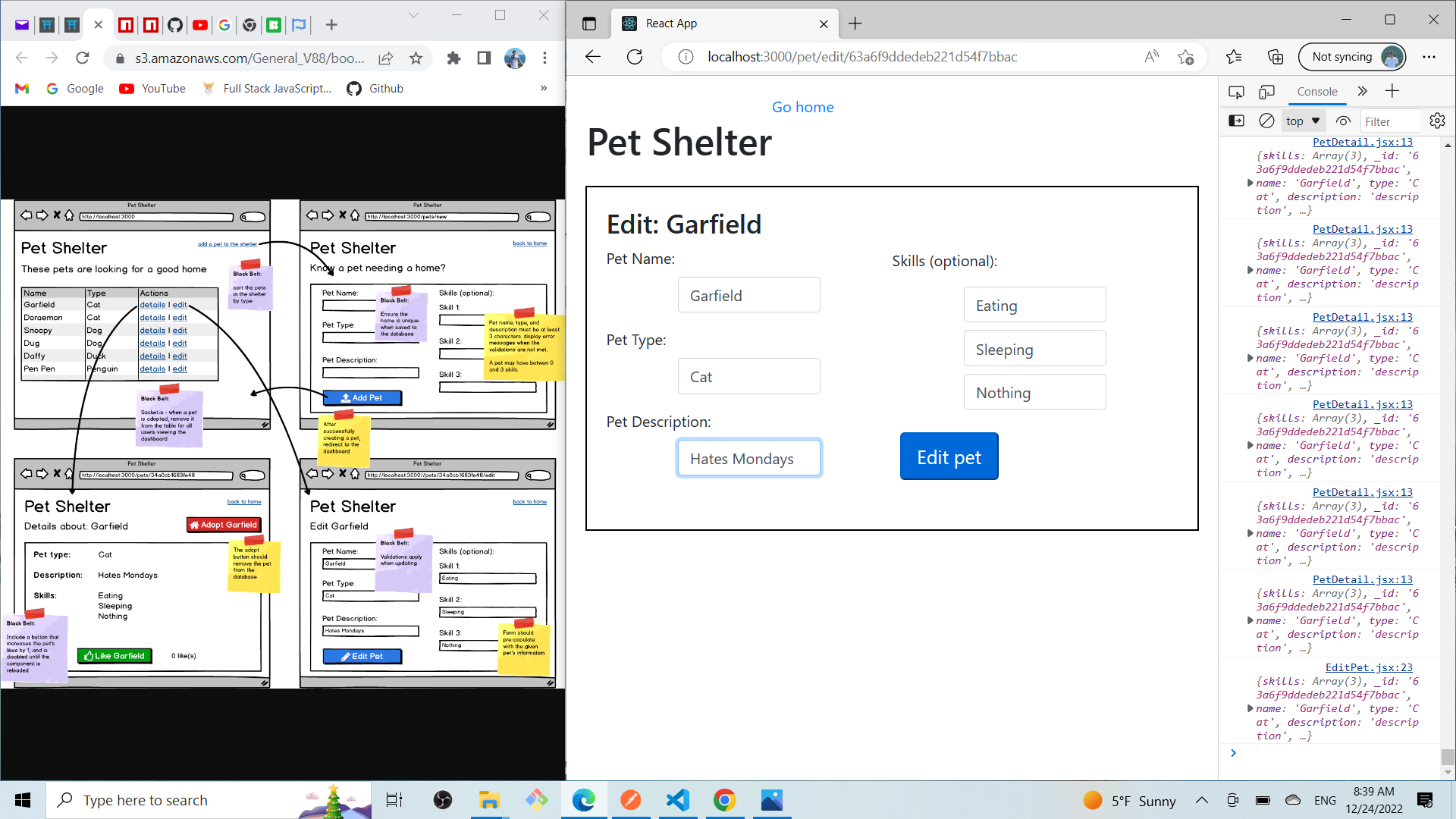Open console settings gear
Screen dimensions: 1456x819
(x=1437, y=121)
